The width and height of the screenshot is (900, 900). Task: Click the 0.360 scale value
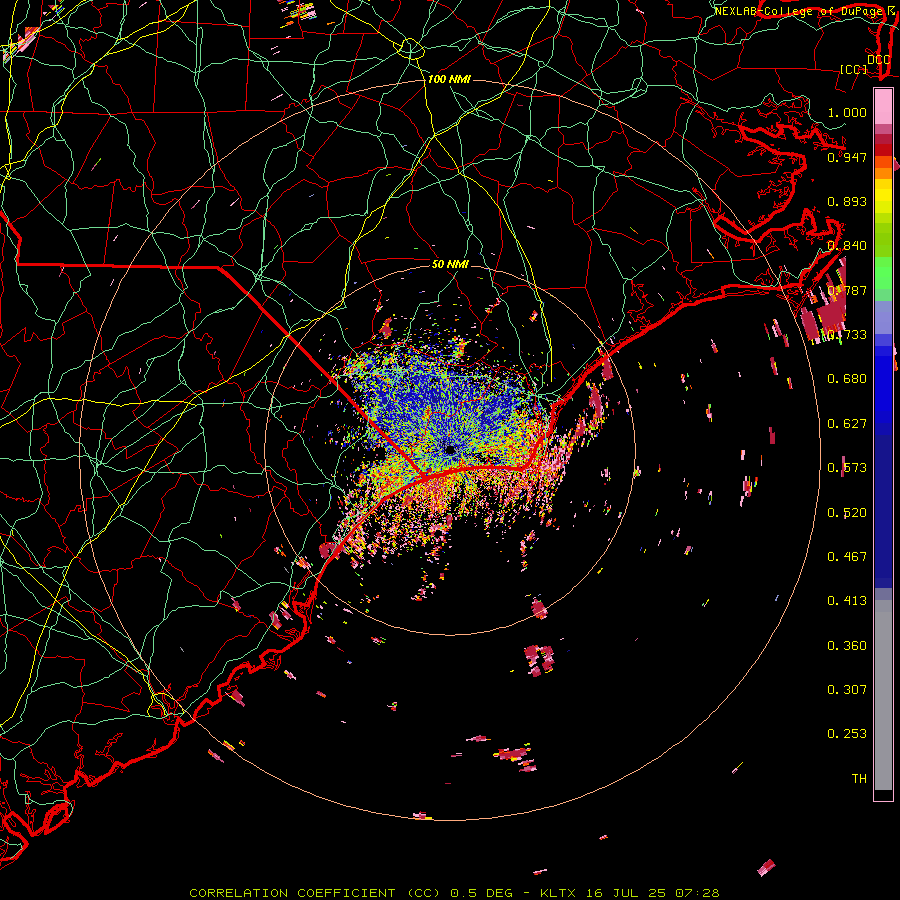click(847, 646)
